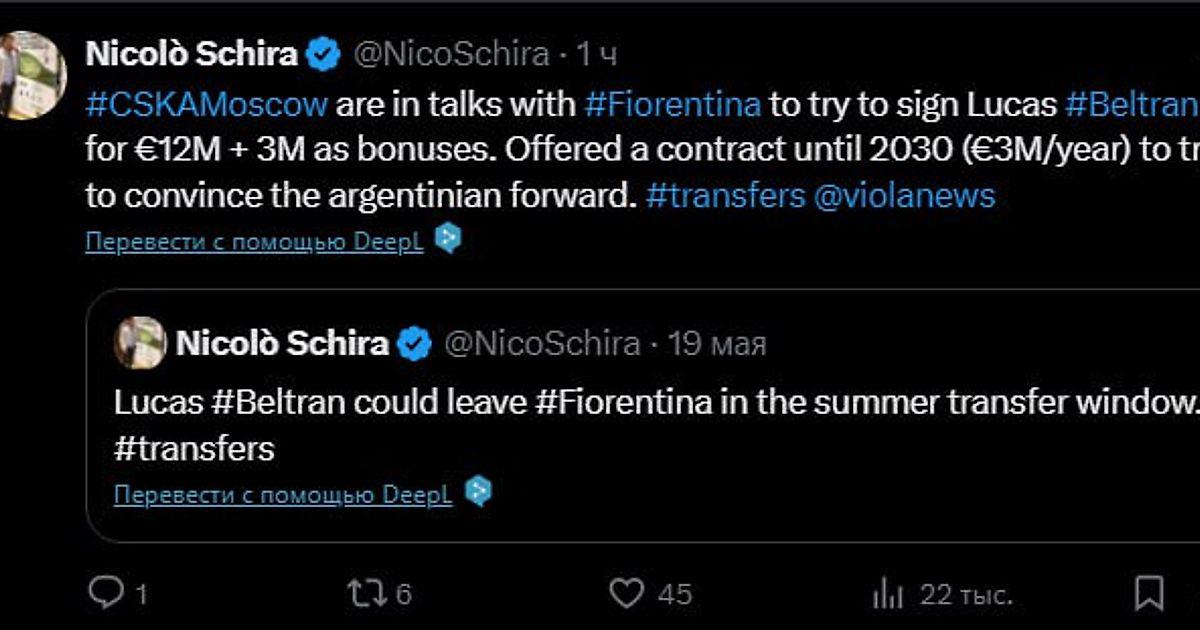
Task: Open the #Beltran hashtag in main tweet
Action: click(x=1131, y=104)
